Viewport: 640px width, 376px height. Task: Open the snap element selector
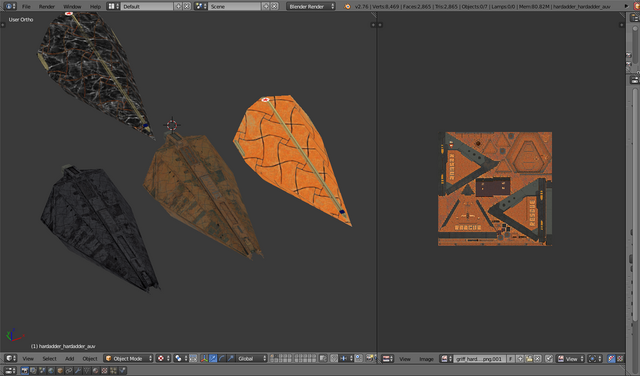[346, 358]
